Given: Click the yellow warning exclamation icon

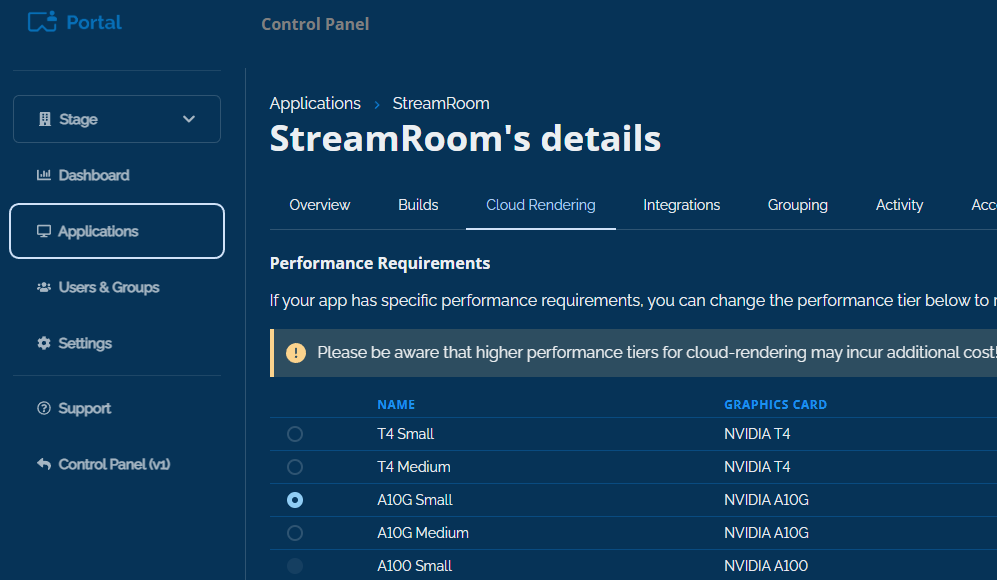Looking at the screenshot, I should [x=296, y=353].
